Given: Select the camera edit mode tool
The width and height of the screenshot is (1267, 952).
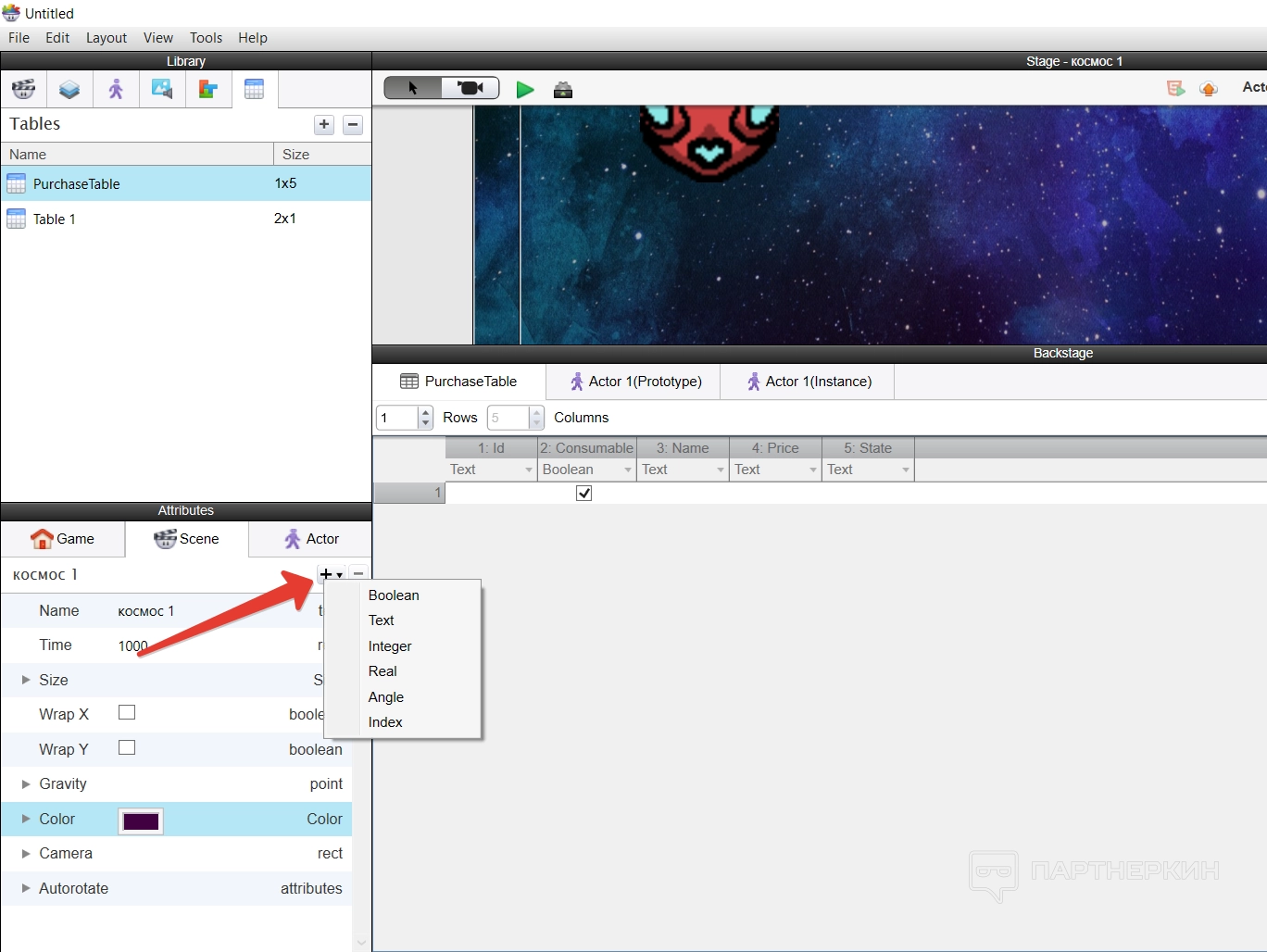Looking at the screenshot, I should click(470, 88).
